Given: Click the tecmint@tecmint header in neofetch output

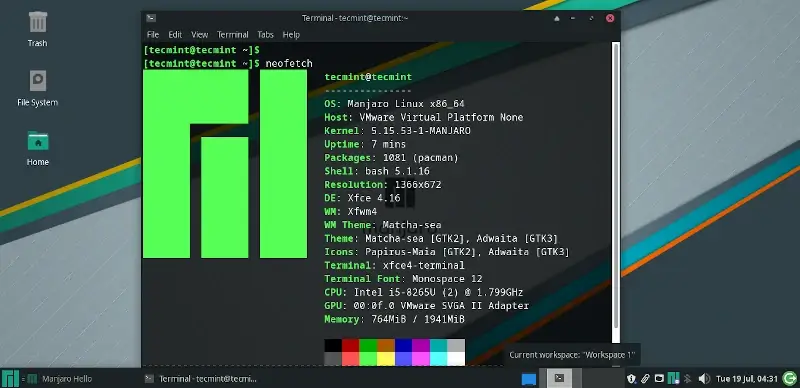Looking at the screenshot, I should coord(368,77).
